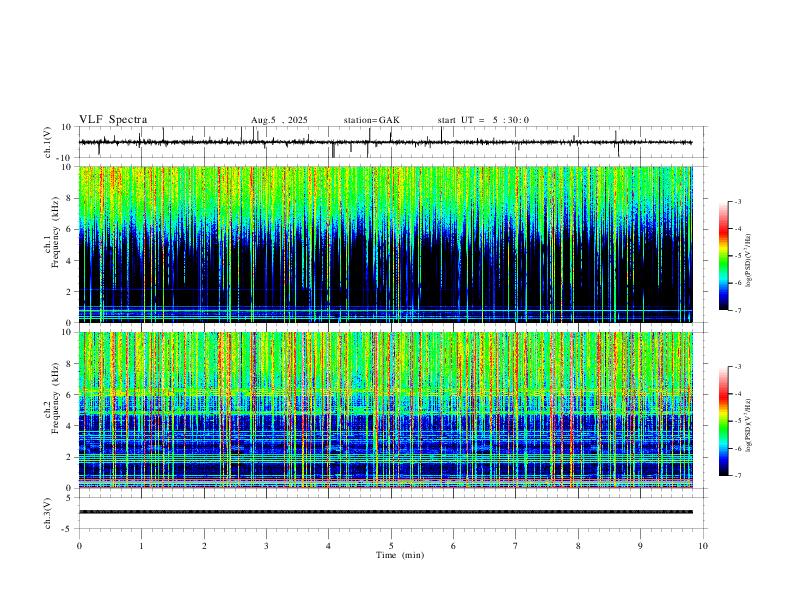Click the "6" kHz tick on ch.1 spectrogram
This screenshot has width=792, height=612.
tap(70, 230)
